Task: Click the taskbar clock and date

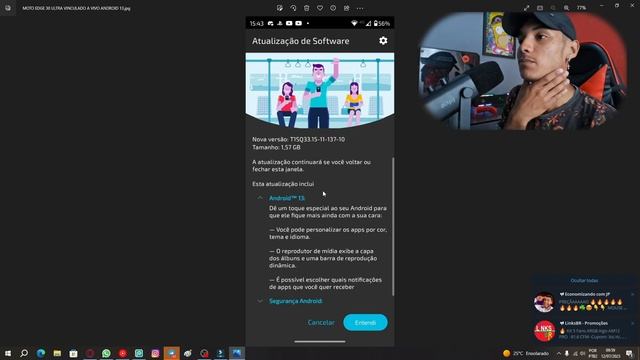Action: click(611, 353)
